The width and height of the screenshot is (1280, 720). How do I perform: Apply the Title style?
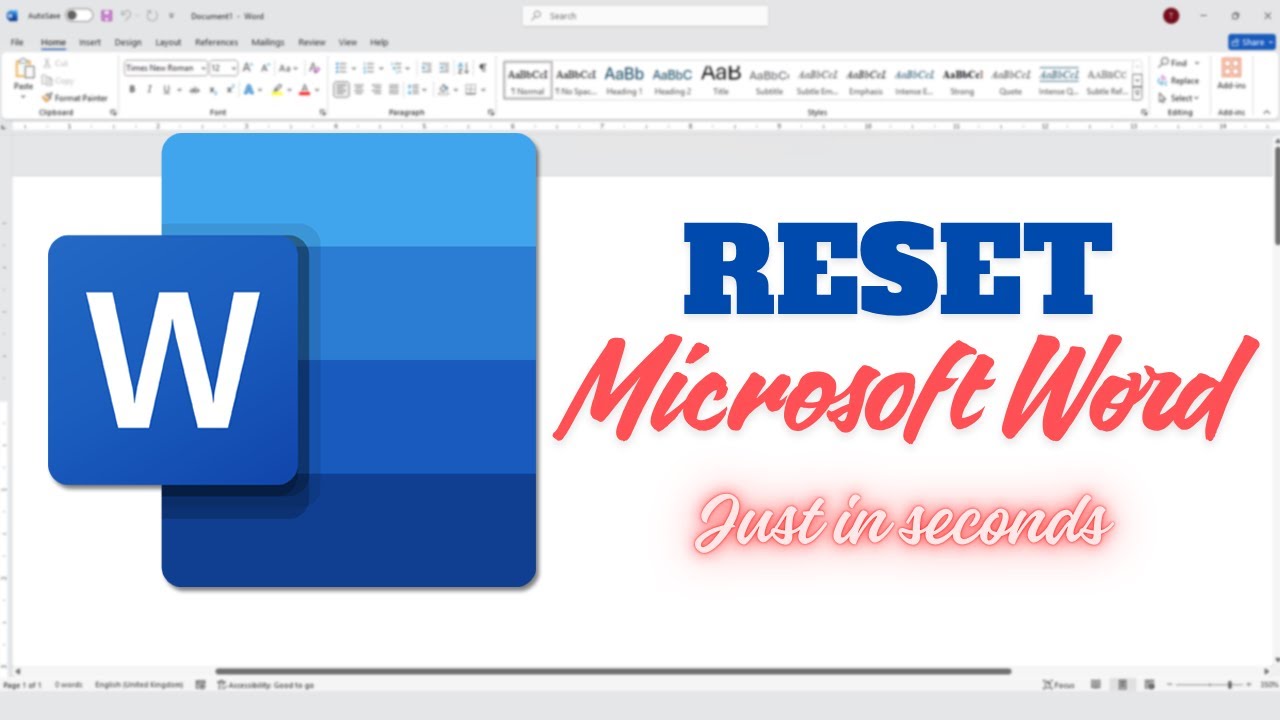720,79
